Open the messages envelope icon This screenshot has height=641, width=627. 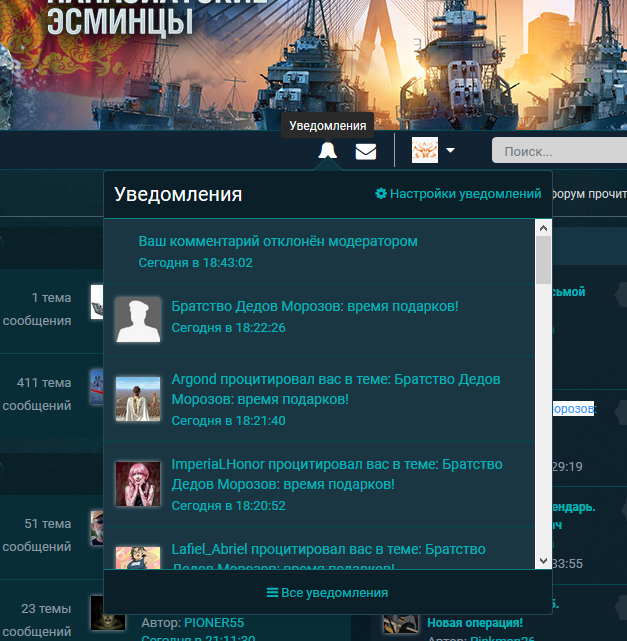tap(365, 151)
